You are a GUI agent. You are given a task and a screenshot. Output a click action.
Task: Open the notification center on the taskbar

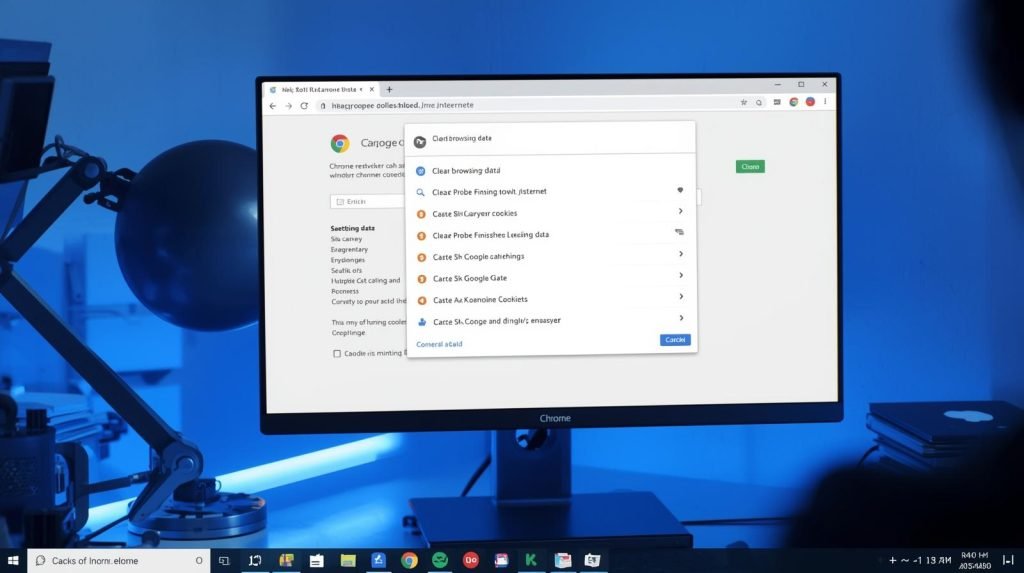(1008, 561)
